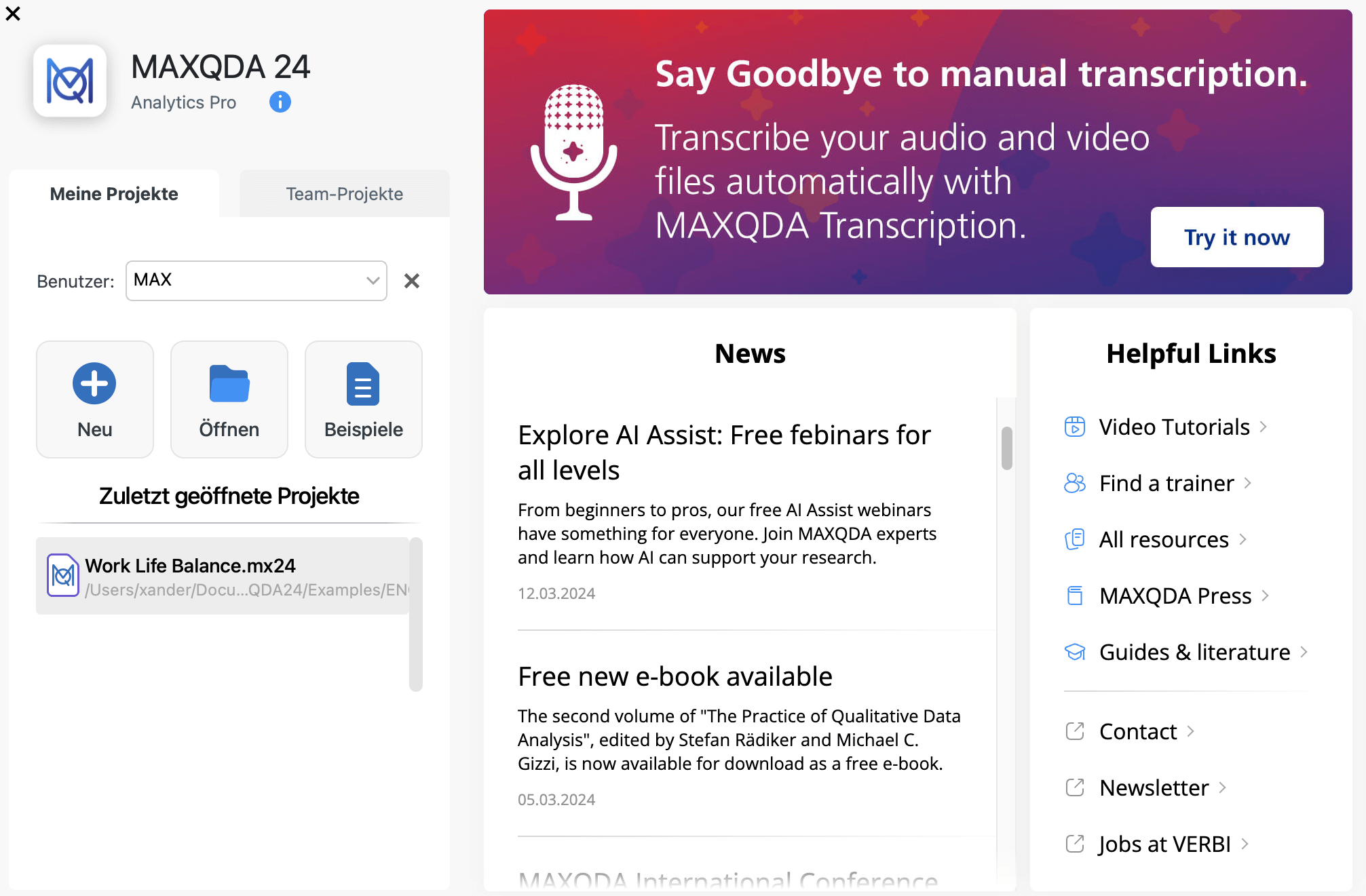
Task: Click the folder icon for Öffnen
Action: pos(229,383)
